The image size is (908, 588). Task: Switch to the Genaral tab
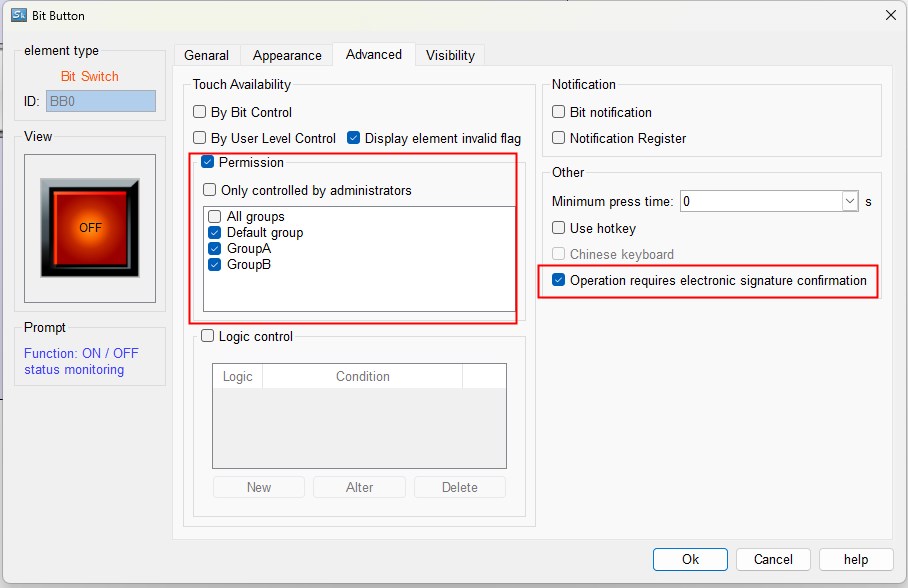tap(206, 55)
